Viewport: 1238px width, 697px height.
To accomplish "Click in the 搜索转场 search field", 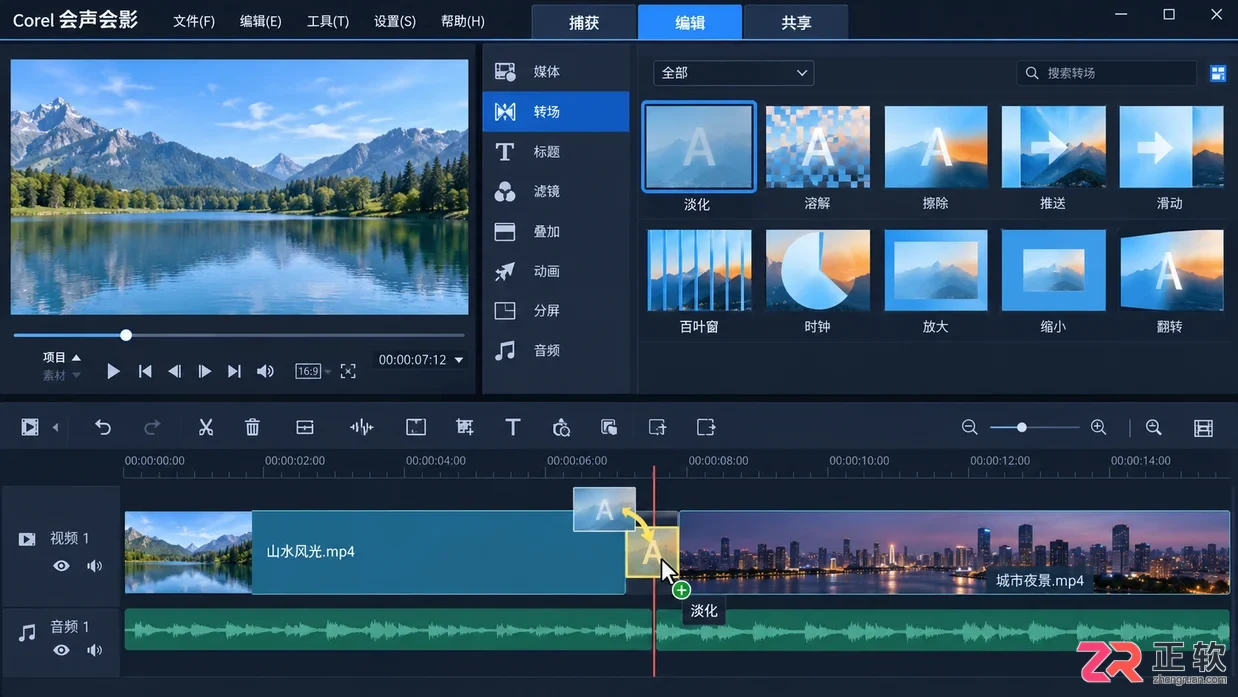I will coord(1107,73).
